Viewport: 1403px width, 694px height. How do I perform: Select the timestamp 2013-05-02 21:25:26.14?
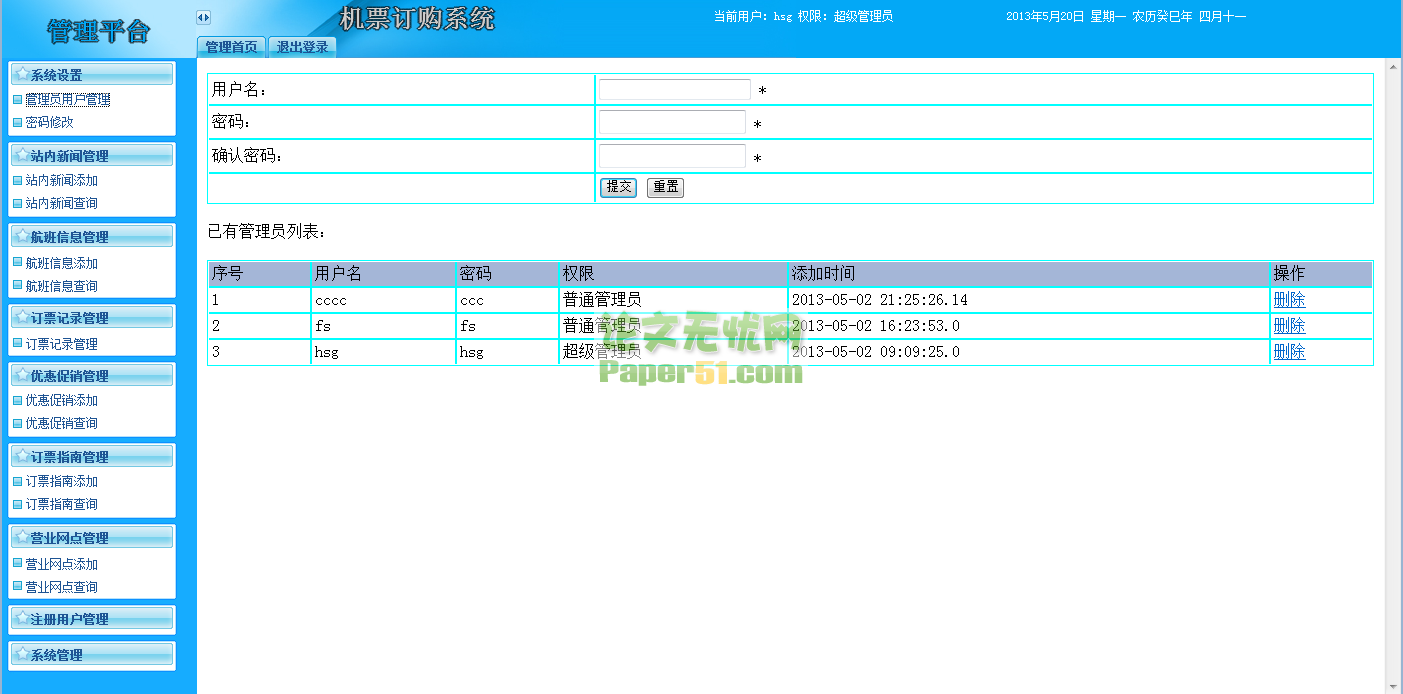point(880,300)
